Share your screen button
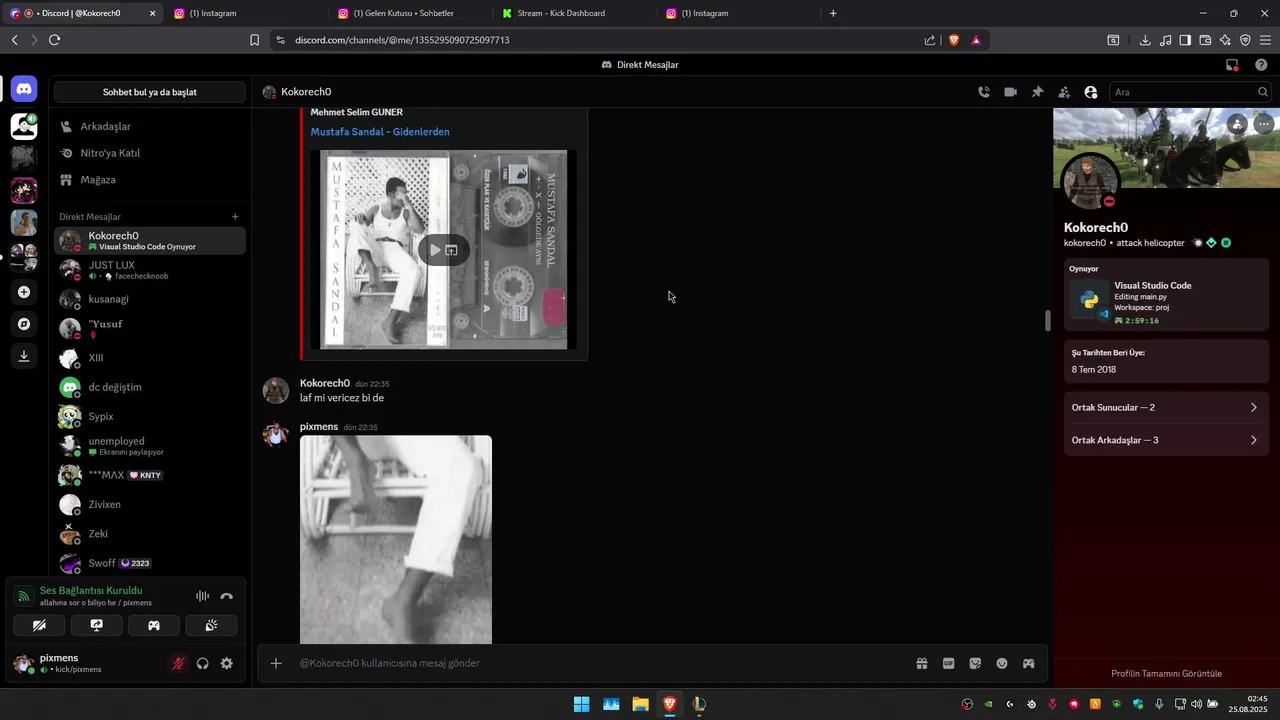The image size is (1280, 720). pos(97,625)
